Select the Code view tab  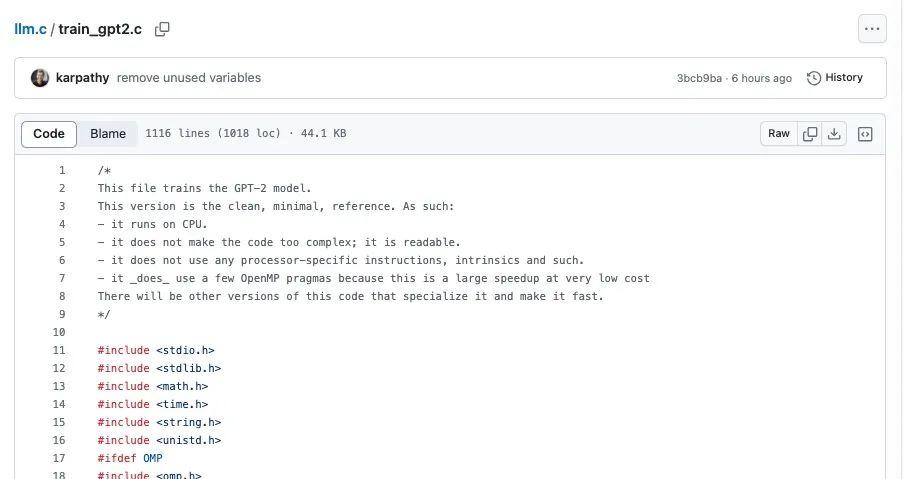49,134
